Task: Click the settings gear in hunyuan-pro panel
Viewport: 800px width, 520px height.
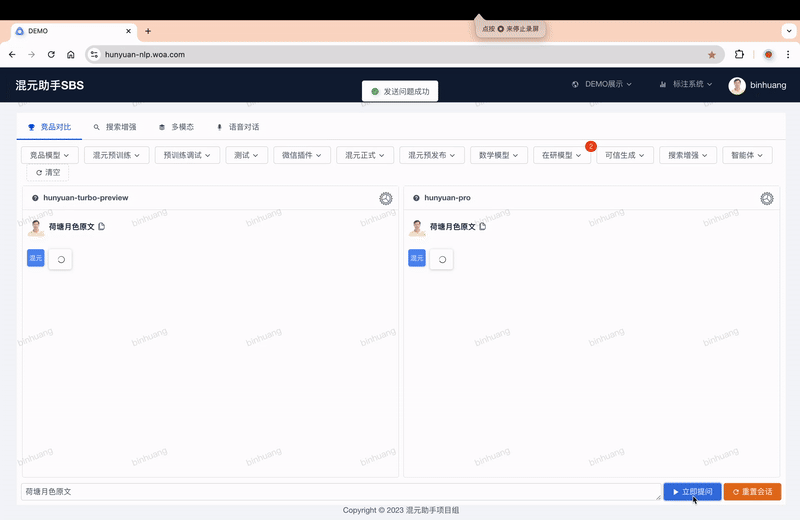Action: pos(767,198)
